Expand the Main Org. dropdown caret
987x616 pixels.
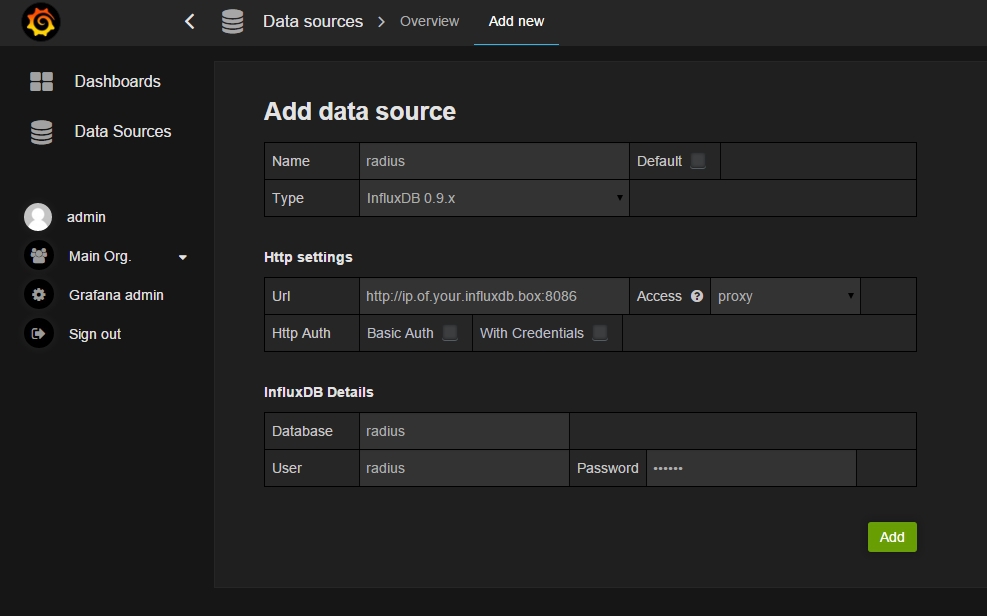pyautogui.click(x=183, y=257)
